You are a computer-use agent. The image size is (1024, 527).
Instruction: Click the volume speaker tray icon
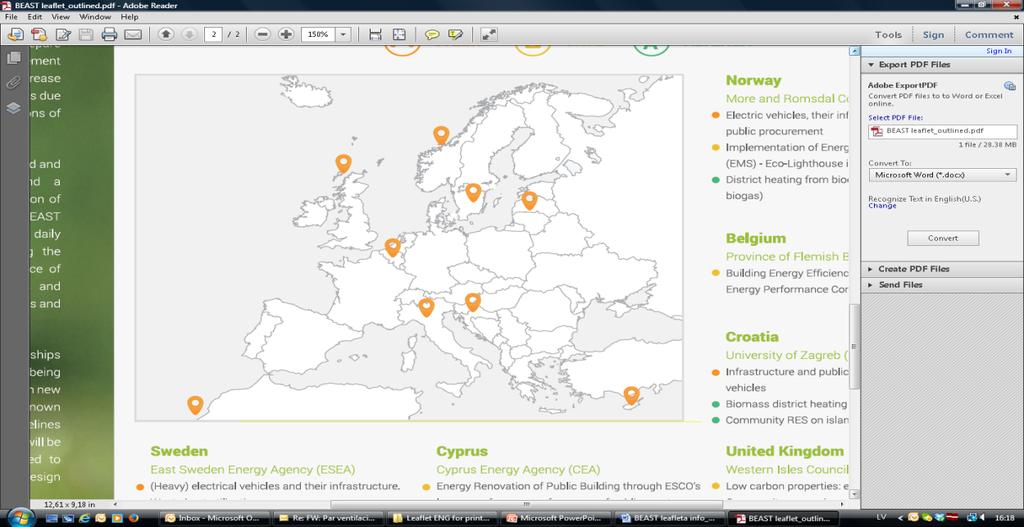(981, 518)
